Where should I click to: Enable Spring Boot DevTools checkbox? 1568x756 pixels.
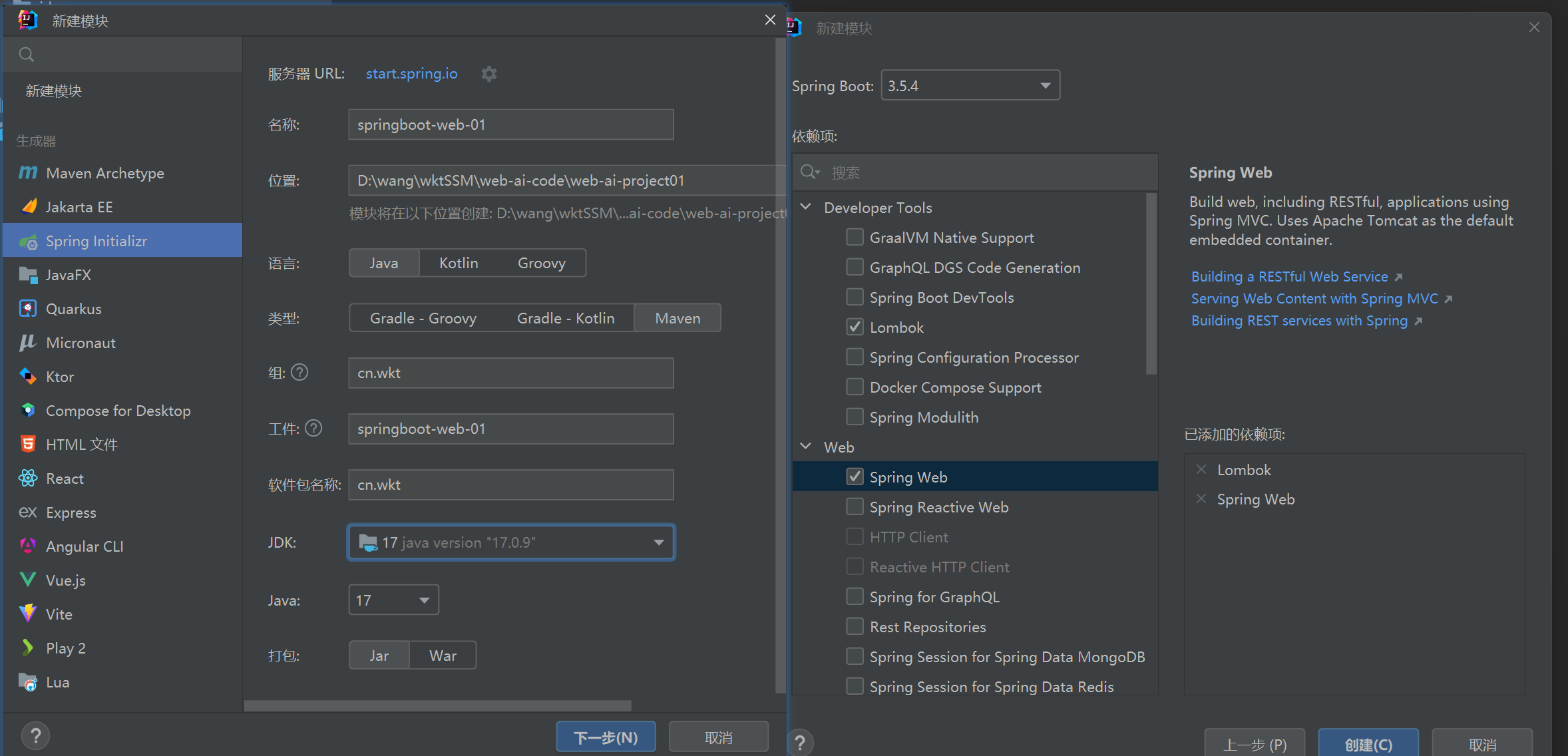pos(855,297)
